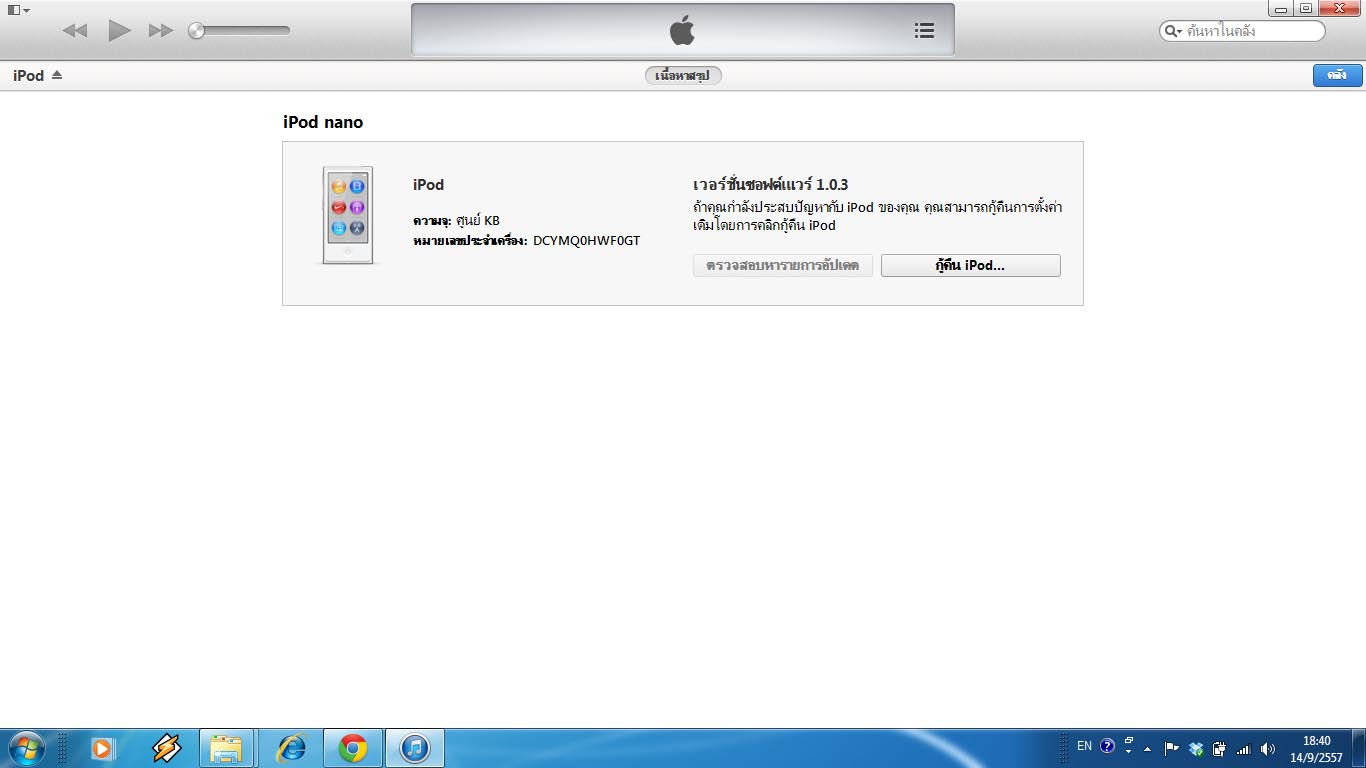Click the iPod nano heading

[x=323, y=122]
